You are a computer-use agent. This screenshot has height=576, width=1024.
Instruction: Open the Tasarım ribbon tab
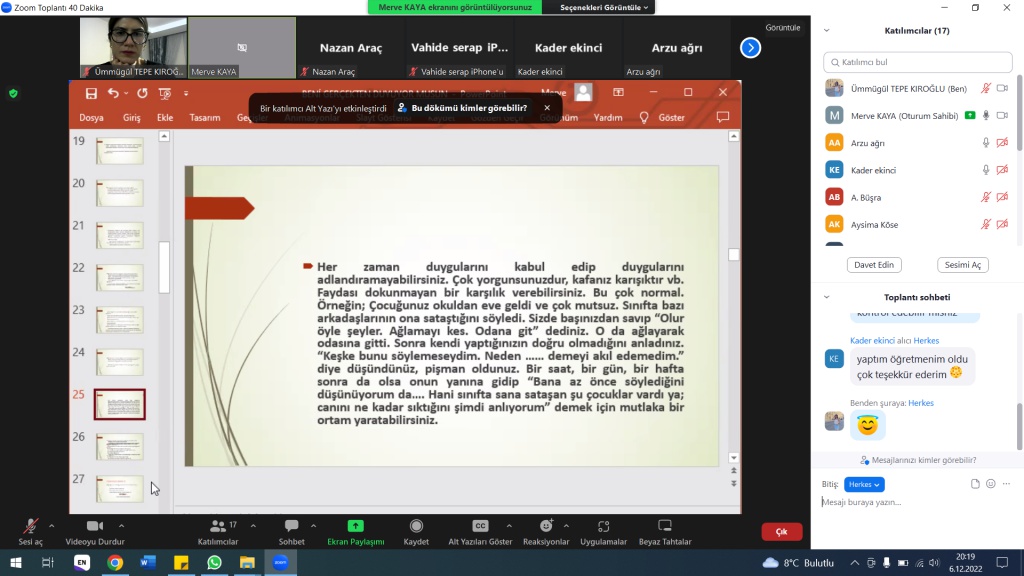point(204,117)
